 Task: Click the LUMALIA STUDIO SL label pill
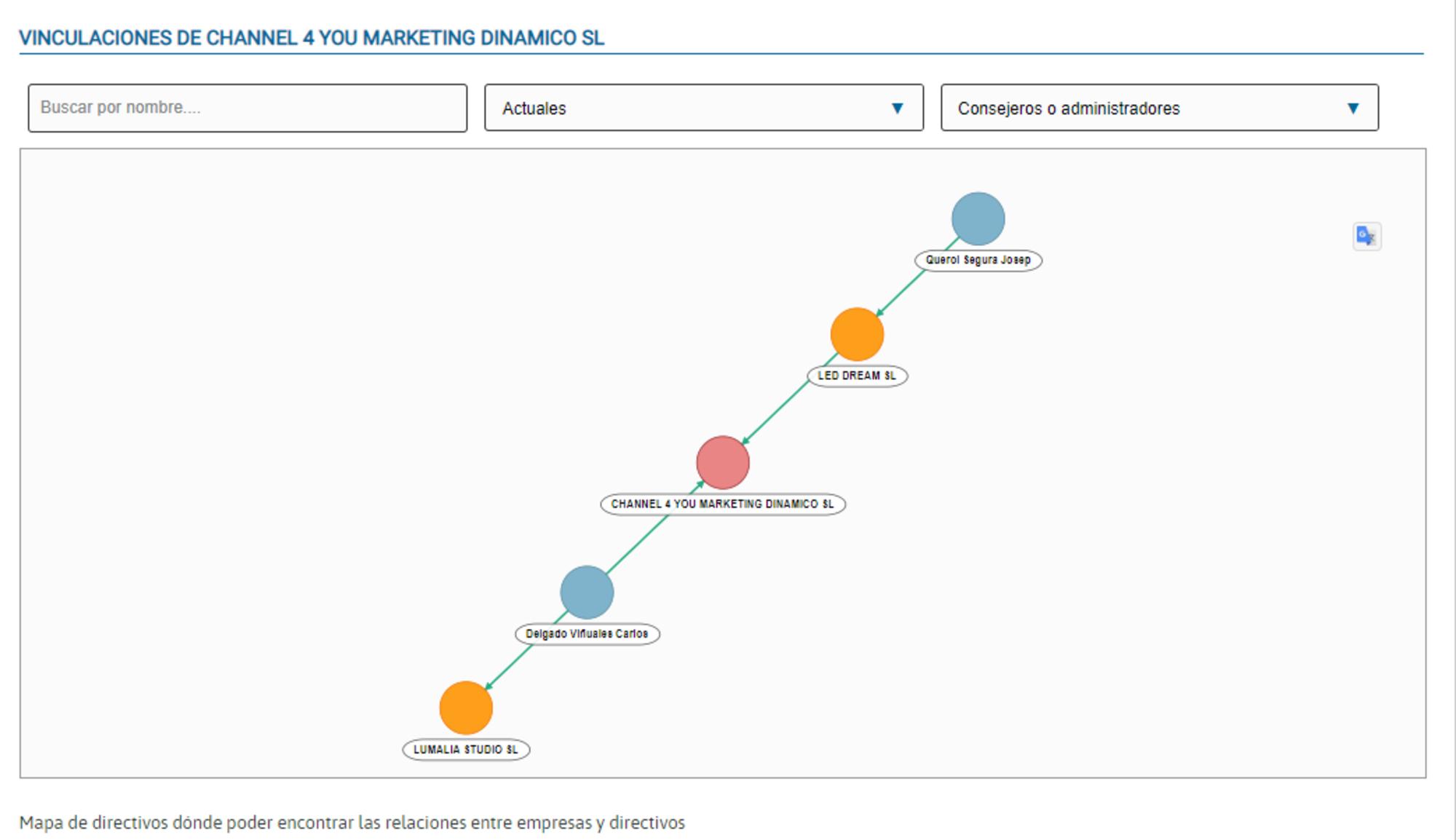point(466,749)
